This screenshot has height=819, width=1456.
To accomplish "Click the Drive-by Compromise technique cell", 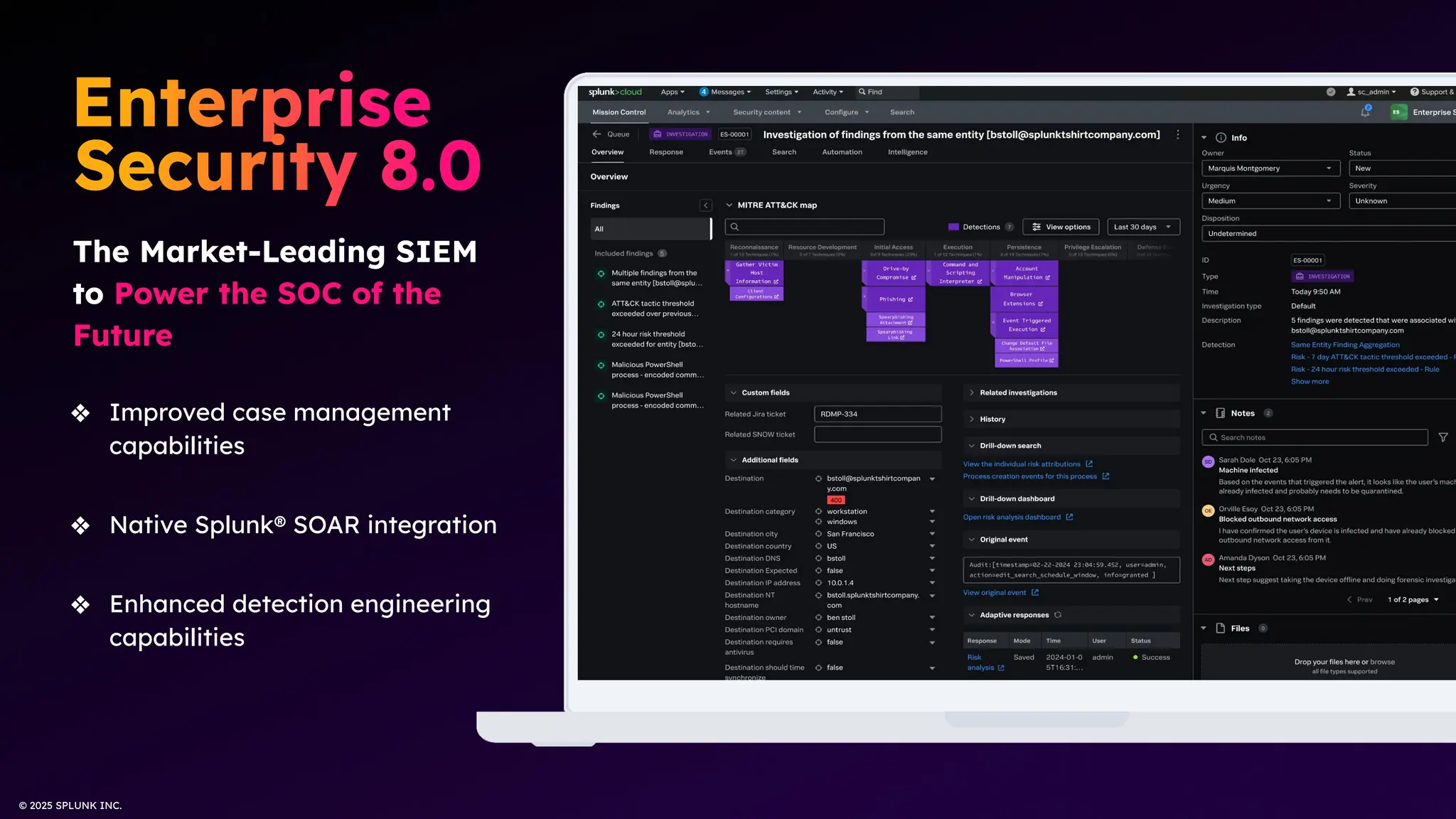I will (x=894, y=273).
